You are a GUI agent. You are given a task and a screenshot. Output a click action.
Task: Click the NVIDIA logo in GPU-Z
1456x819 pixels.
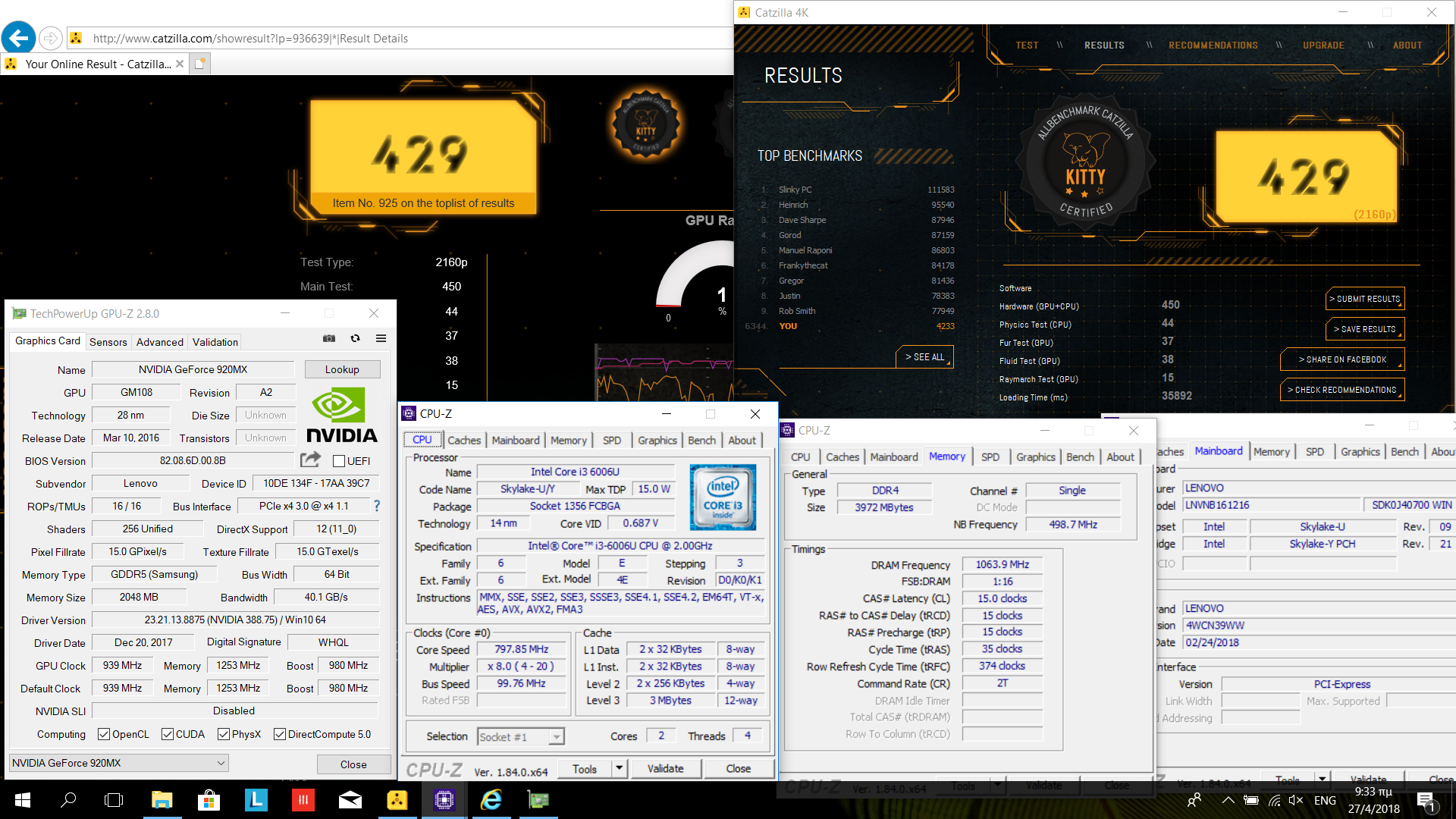tap(342, 415)
